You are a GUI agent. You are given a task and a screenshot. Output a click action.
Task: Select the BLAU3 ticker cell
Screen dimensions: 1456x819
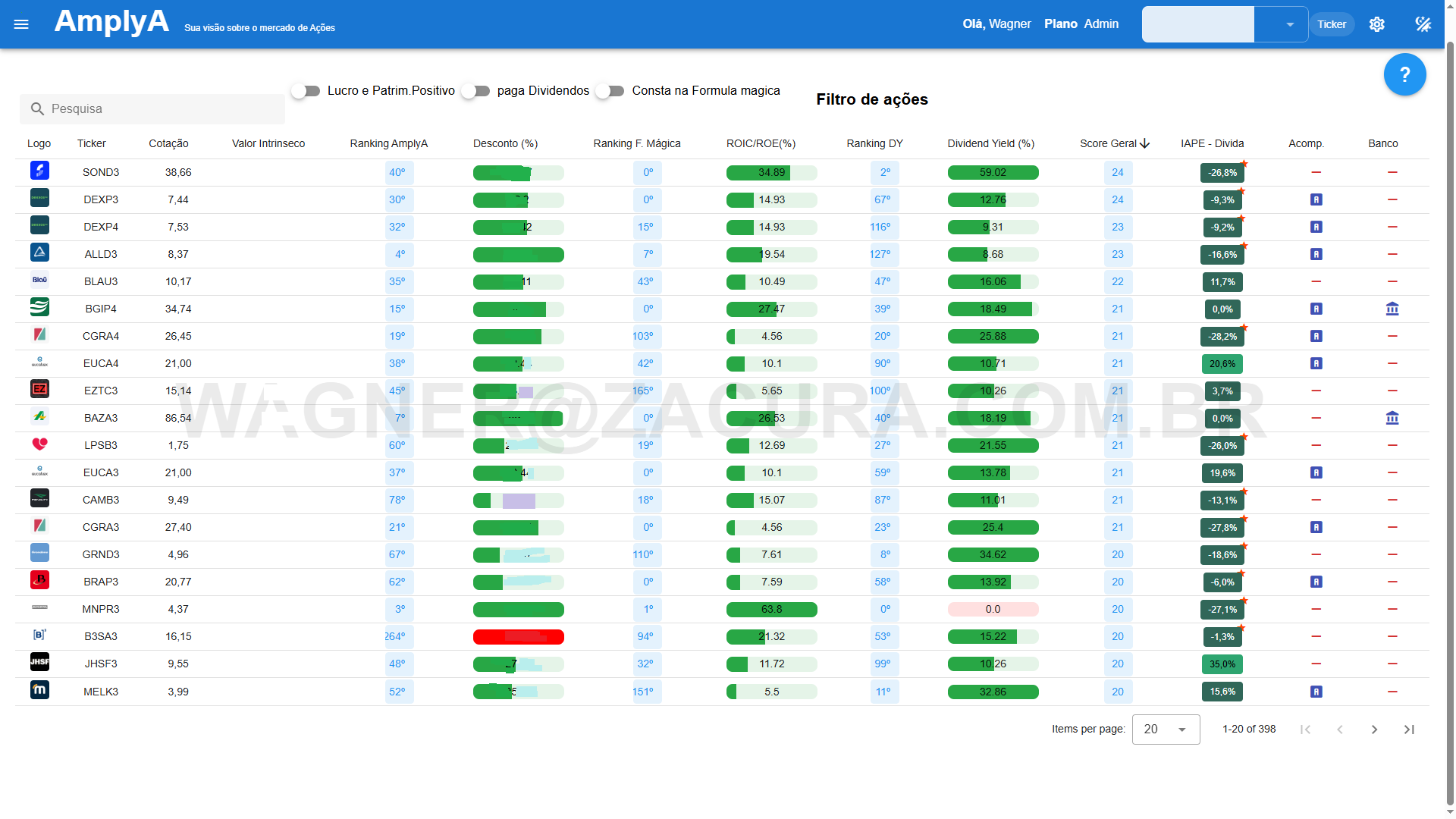(x=101, y=281)
